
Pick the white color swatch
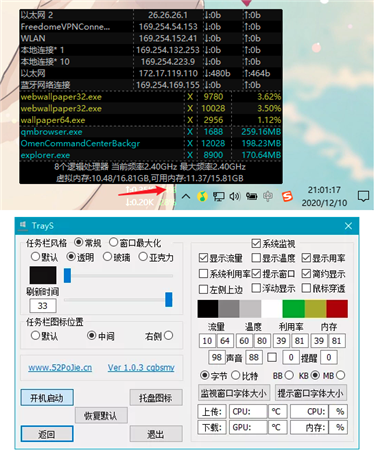[272, 309]
